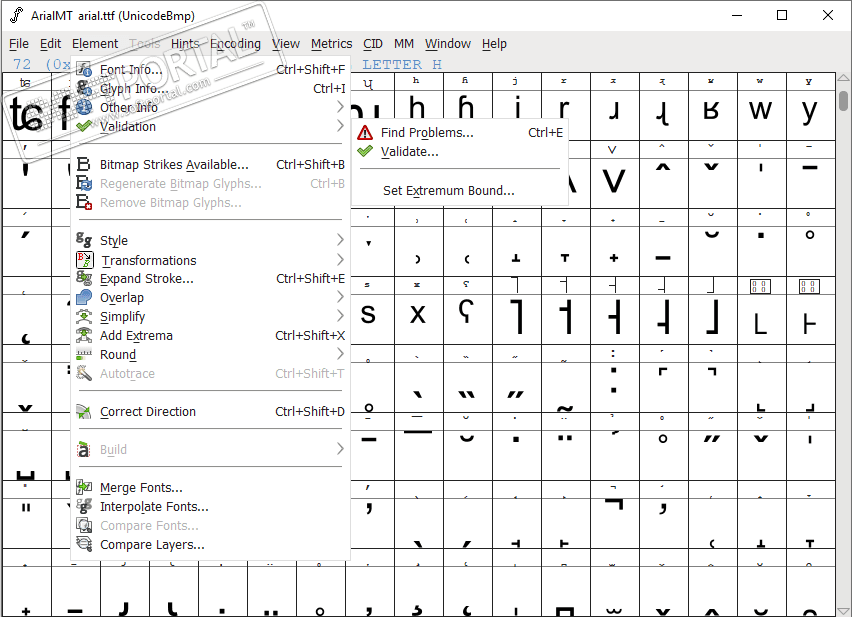Viewport: 852px width, 617px height.
Task: Click the Find Problems warning icon
Action: 365,133
